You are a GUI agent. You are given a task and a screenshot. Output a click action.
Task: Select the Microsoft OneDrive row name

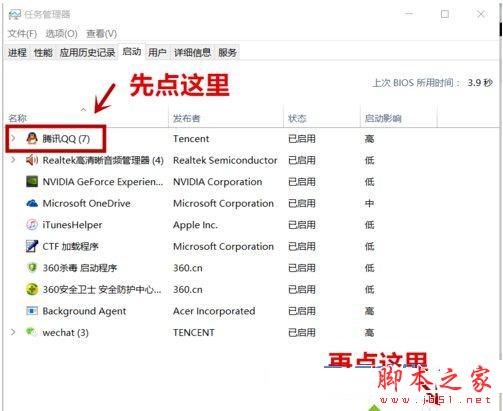[86, 203]
